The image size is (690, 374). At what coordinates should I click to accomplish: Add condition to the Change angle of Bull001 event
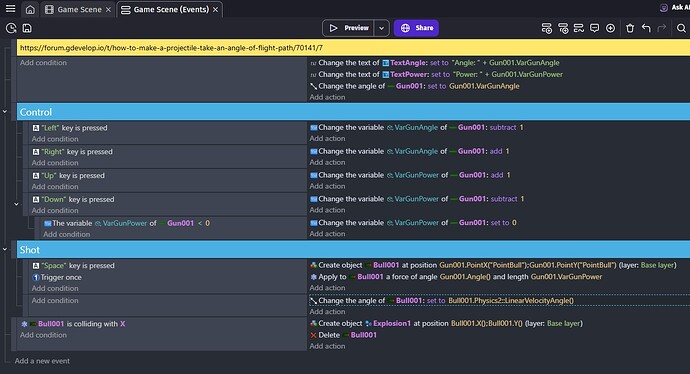(x=55, y=301)
